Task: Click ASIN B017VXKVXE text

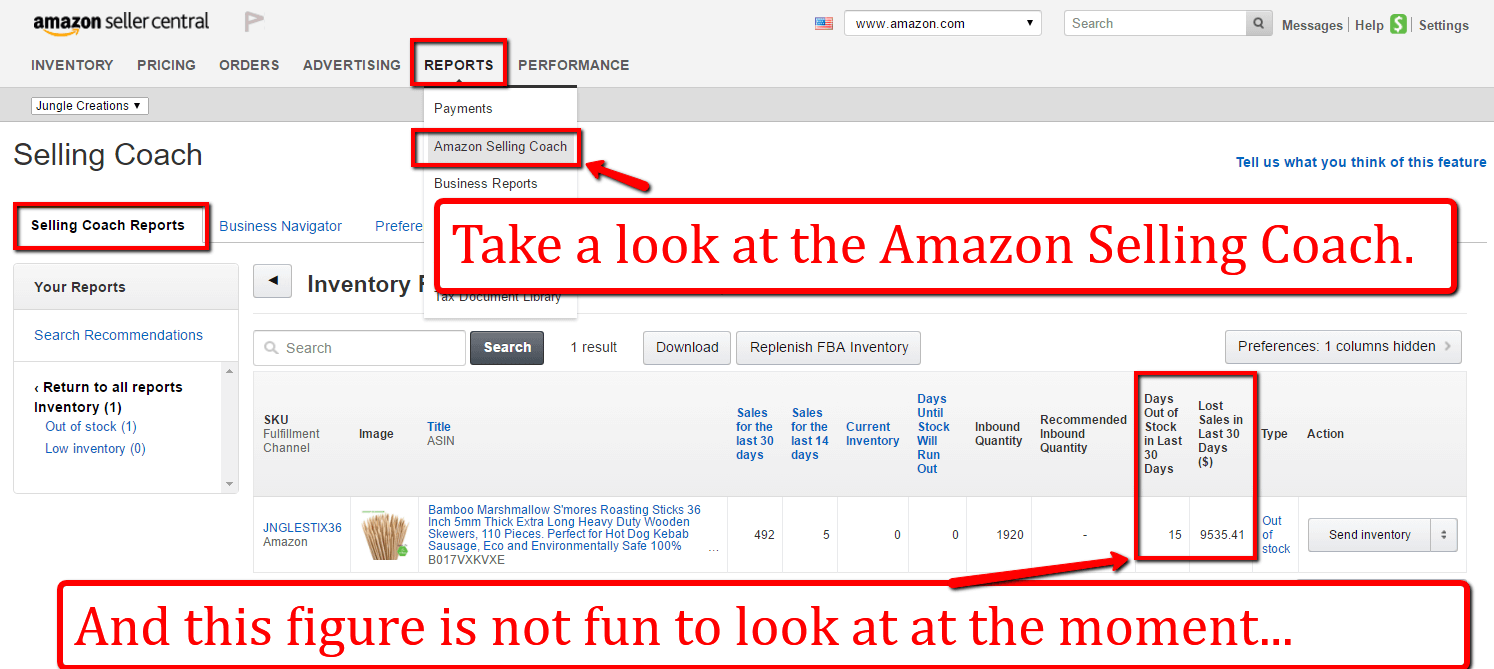Action: coord(466,560)
